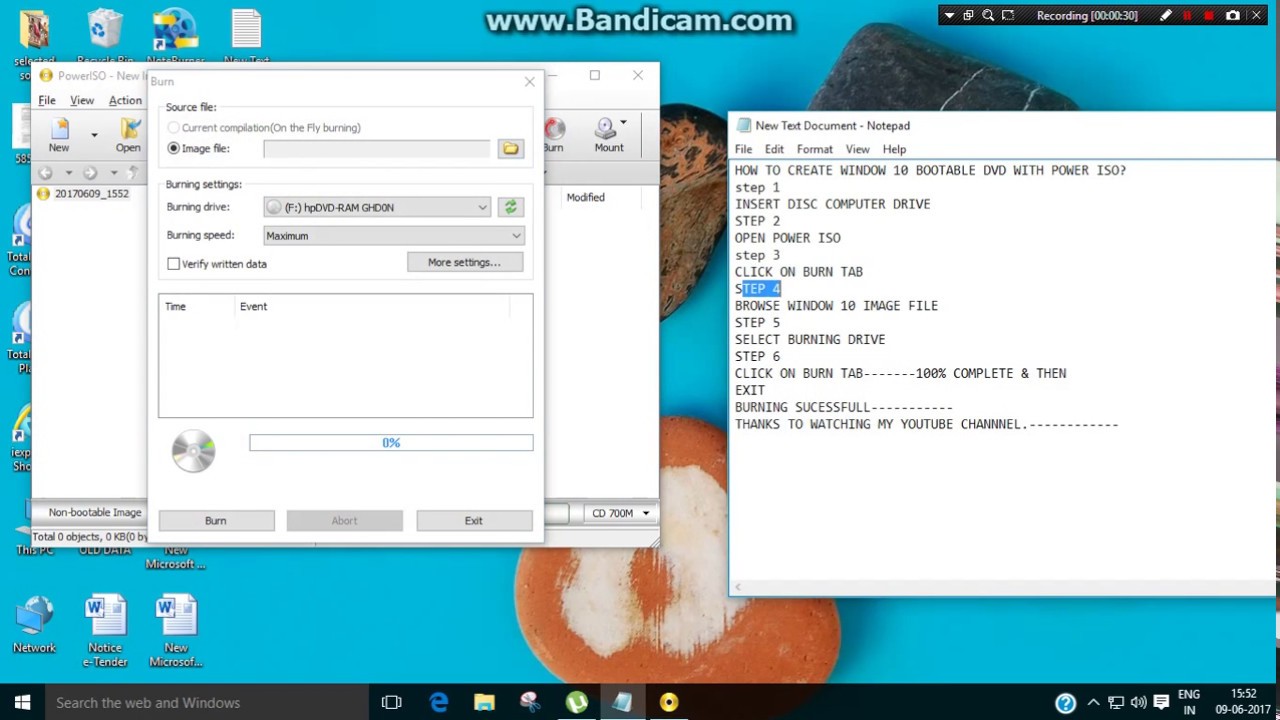Go back with PowerISO navigation arrow
1280x720 pixels.
[45, 173]
